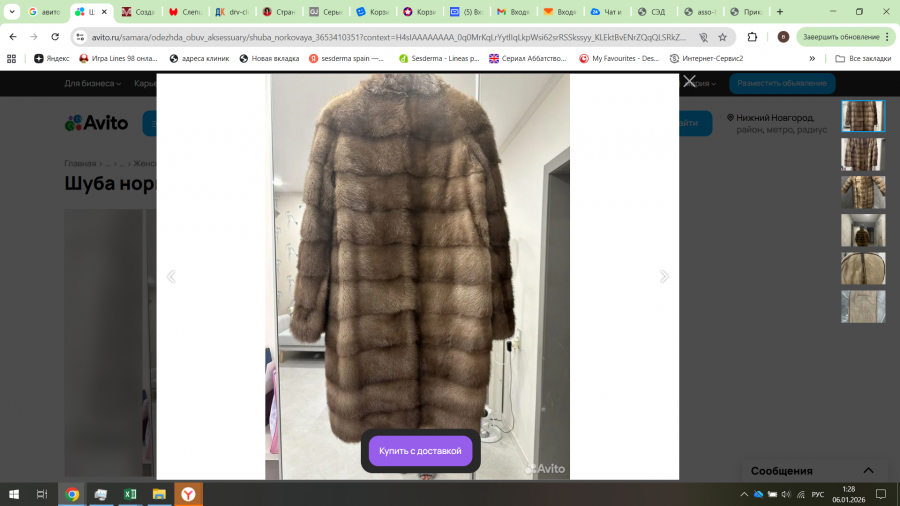Open Excel from the Windows taskbar
The width and height of the screenshot is (900, 506).
click(130, 494)
